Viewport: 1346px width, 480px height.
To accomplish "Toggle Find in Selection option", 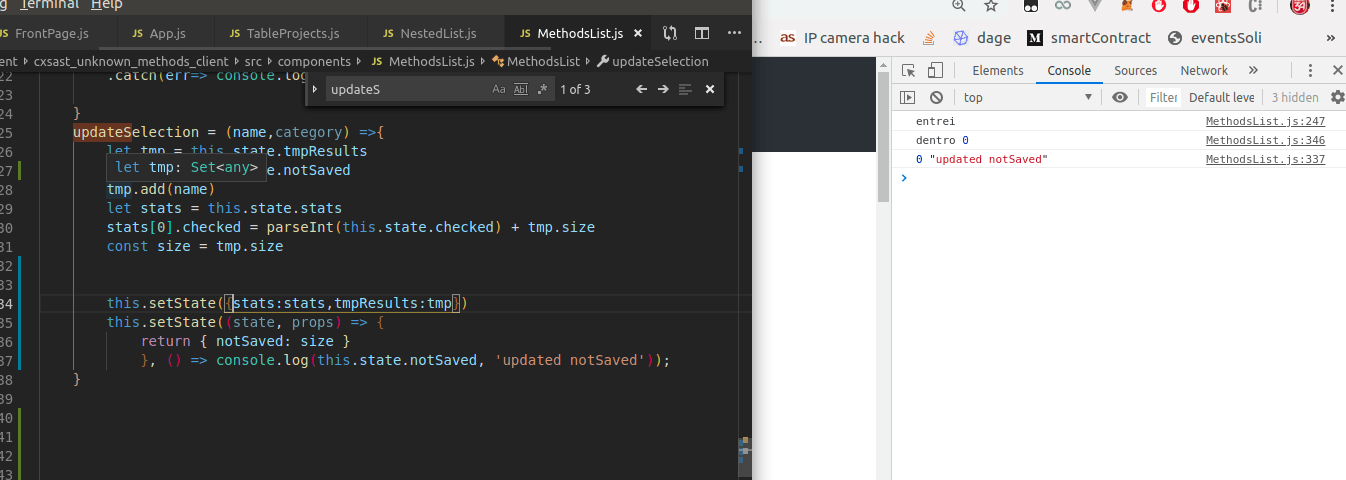I will tap(685, 89).
